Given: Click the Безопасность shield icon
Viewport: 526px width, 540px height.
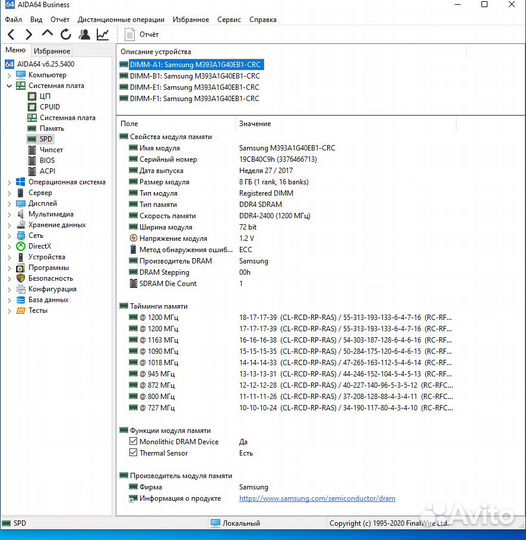Looking at the screenshot, I should click(21, 278).
